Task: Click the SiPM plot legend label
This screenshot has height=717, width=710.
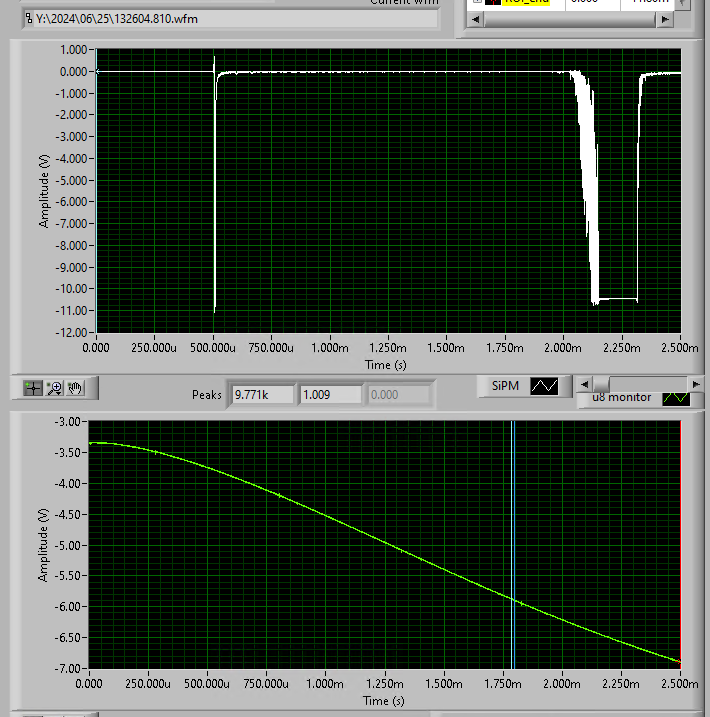Action: click(505, 386)
